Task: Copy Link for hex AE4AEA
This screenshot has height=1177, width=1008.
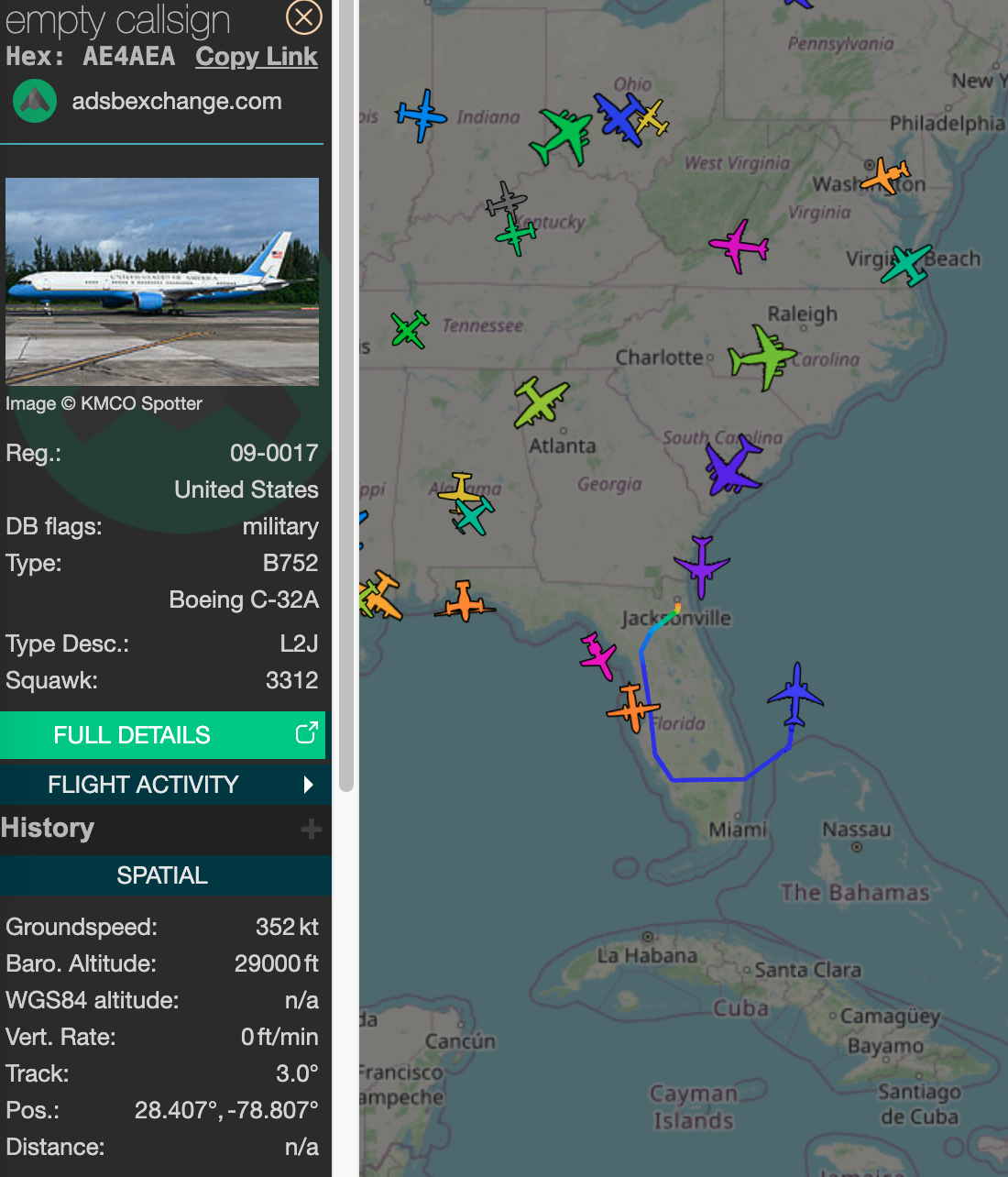Action: (x=257, y=57)
